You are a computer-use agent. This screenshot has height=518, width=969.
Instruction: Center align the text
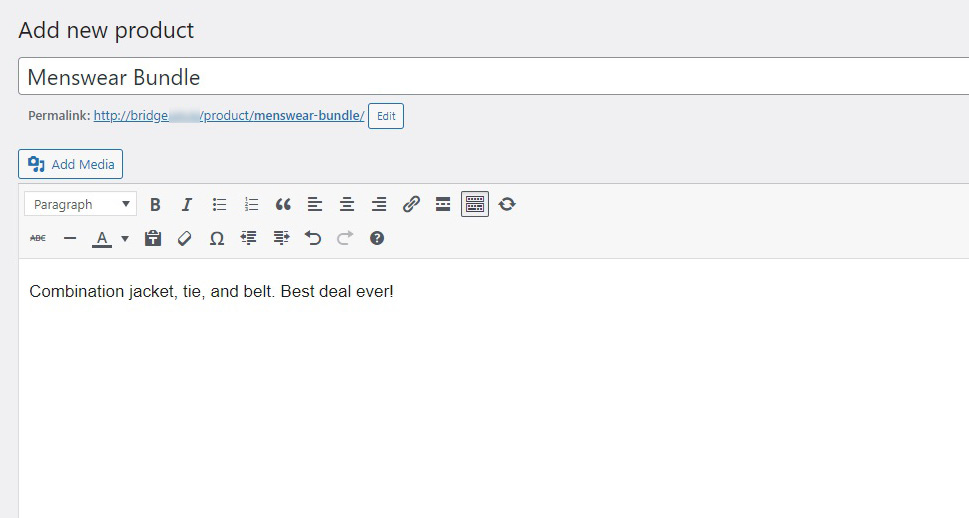tap(347, 204)
